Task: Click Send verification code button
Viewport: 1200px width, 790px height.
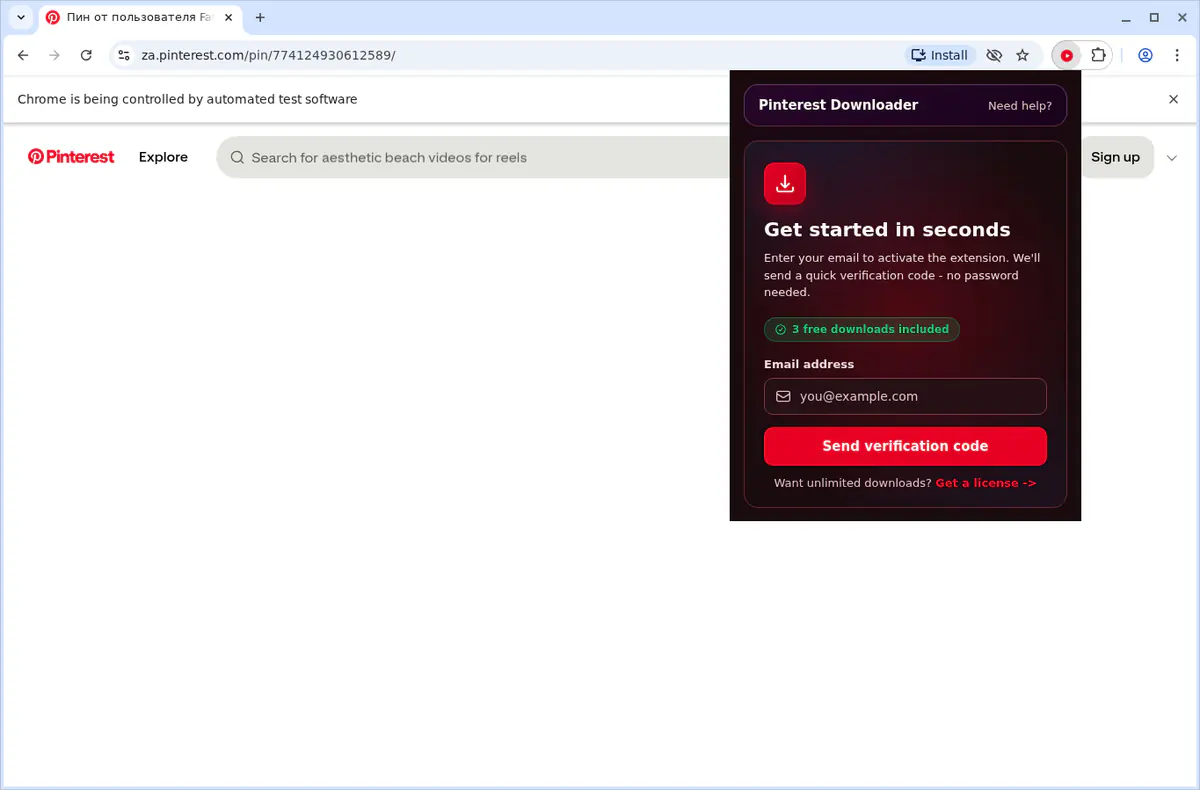Action: [x=905, y=446]
